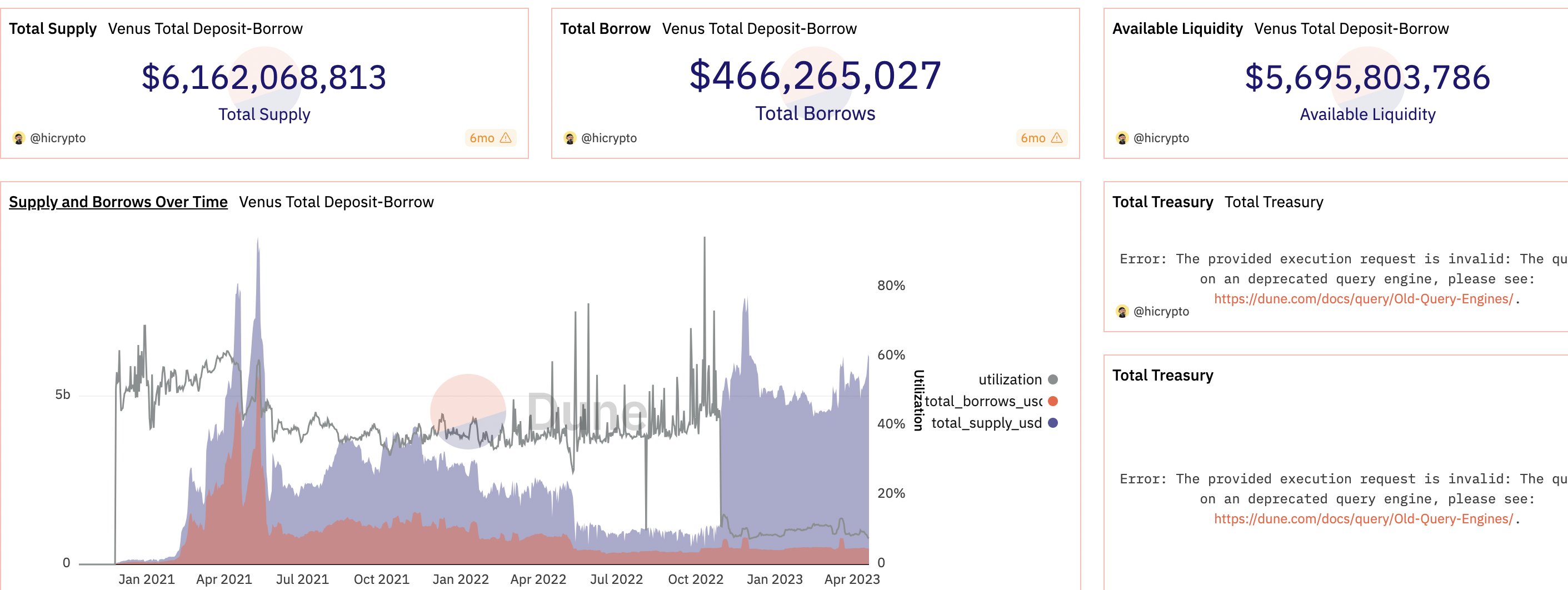The image size is (1568, 590).
Task: Click @hicrypto avatar in Total Borrow card
Action: click(570, 138)
